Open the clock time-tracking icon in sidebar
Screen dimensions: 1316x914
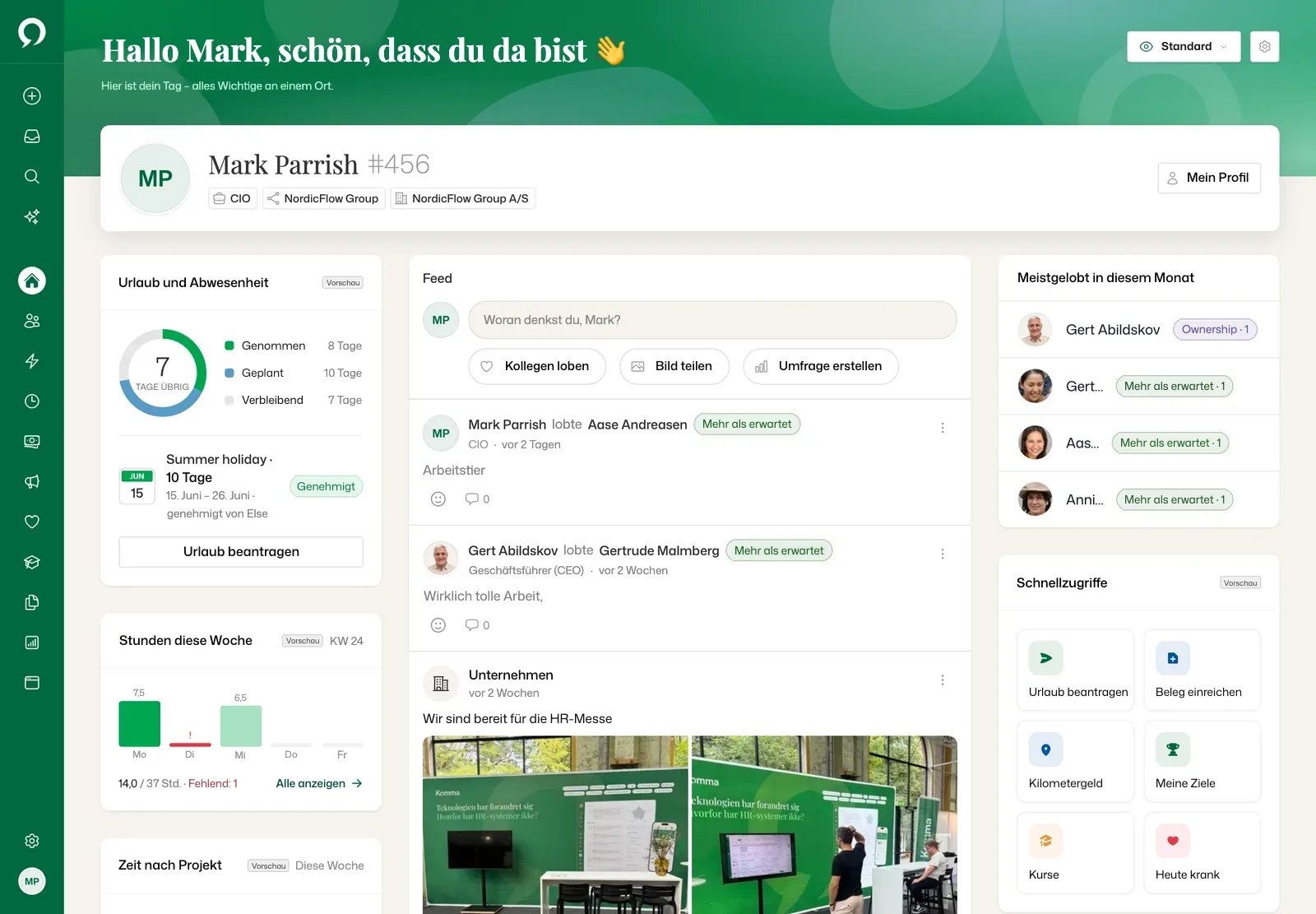click(32, 401)
